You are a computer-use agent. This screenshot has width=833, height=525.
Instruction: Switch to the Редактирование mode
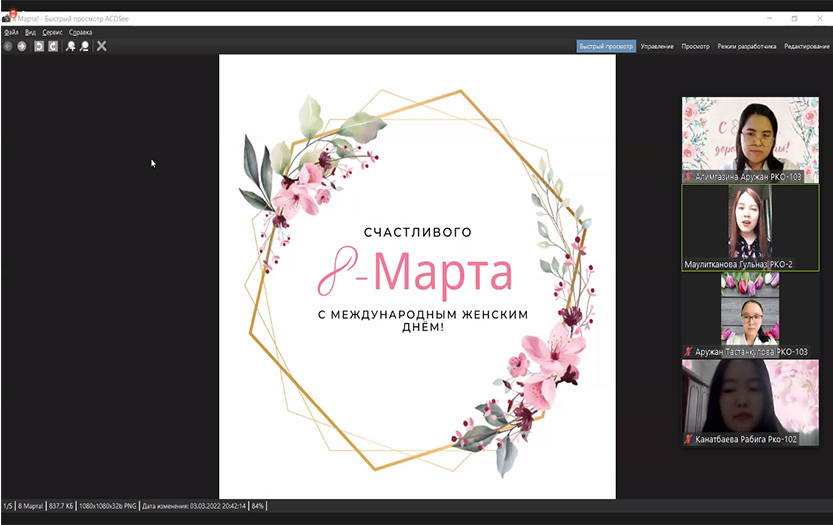807,46
